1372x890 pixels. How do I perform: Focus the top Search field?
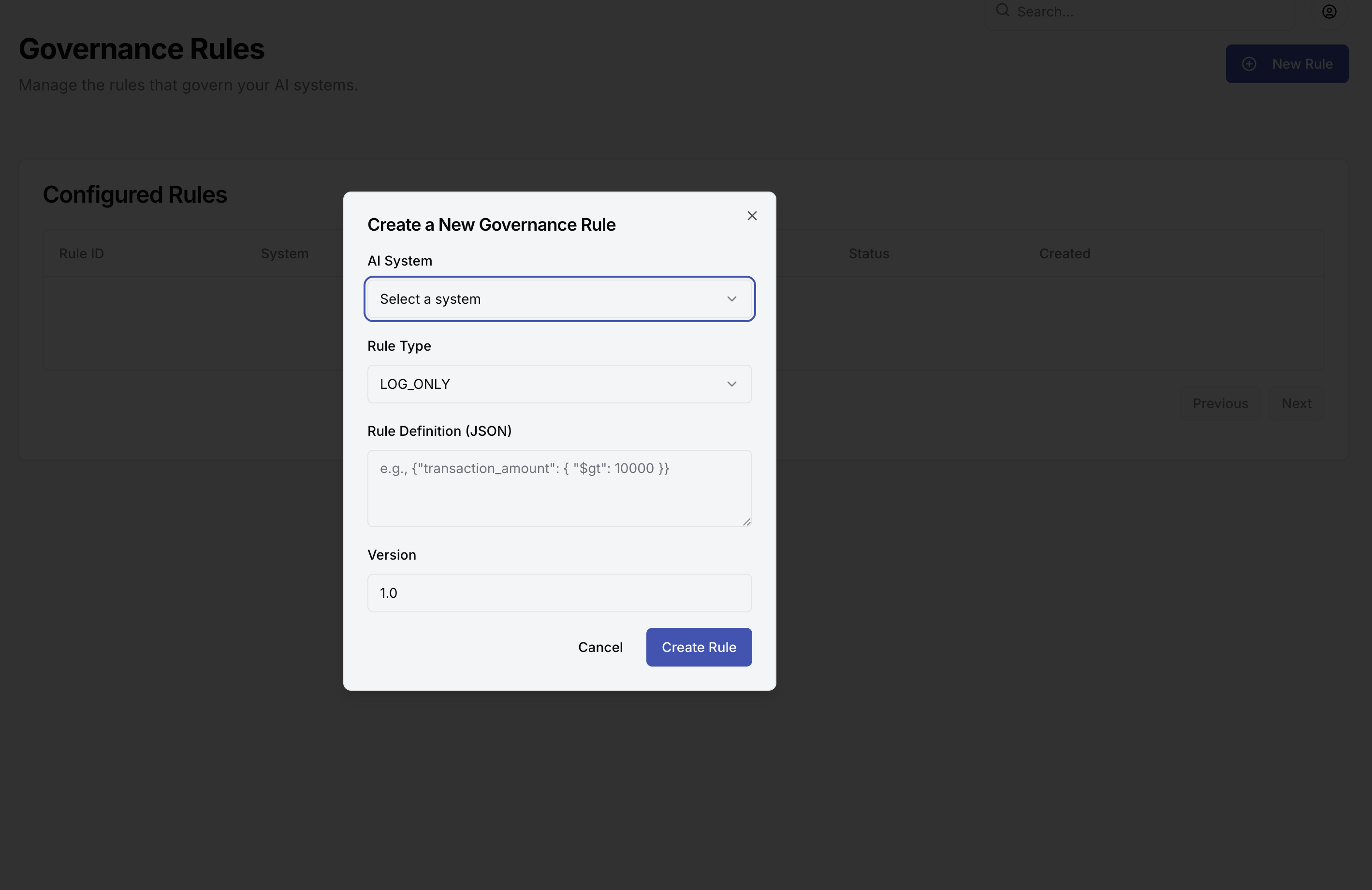[1147, 12]
